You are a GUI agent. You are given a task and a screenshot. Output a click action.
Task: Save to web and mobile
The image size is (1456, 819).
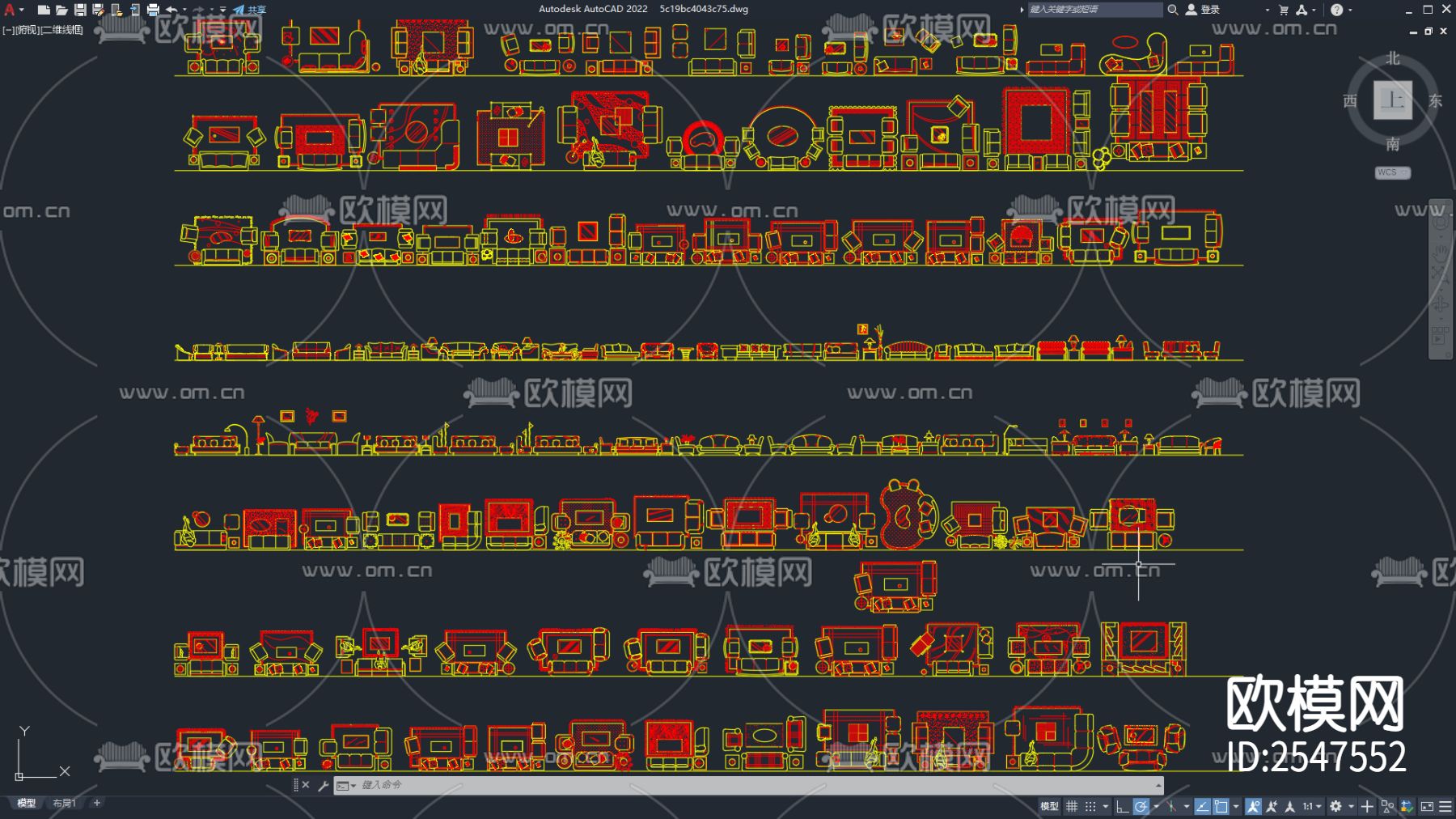click(x=134, y=10)
